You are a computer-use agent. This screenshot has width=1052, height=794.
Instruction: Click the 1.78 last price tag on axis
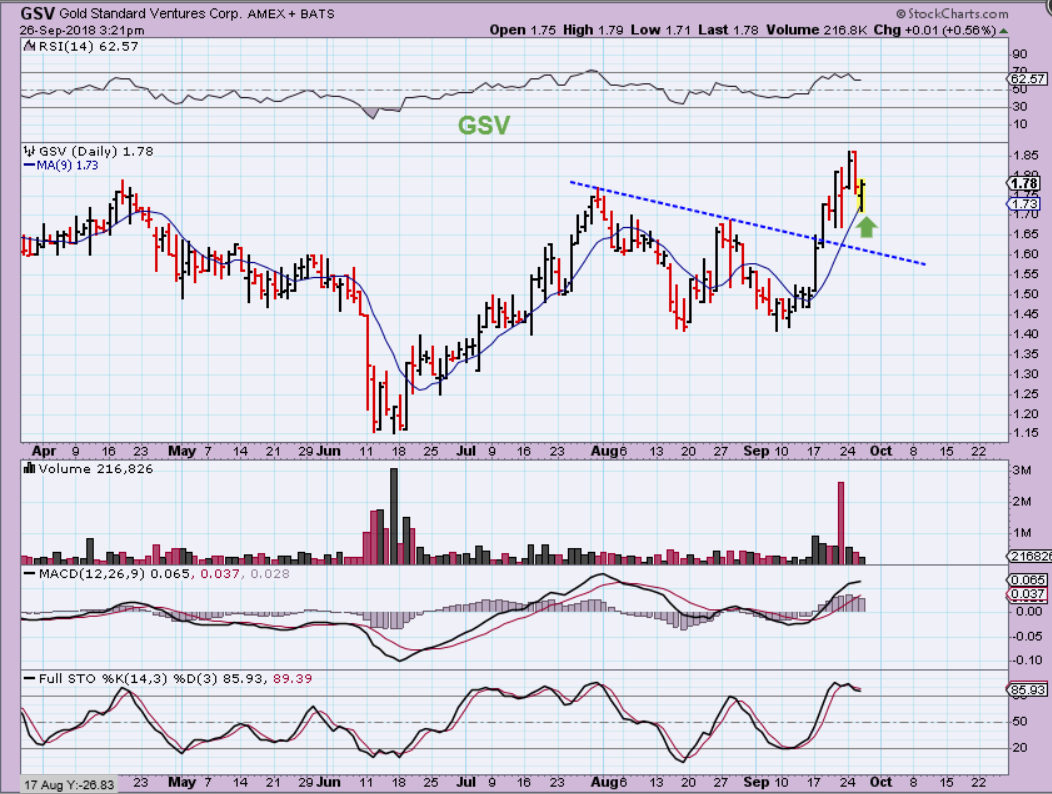pyautogui.click(x=1024, y=183)
